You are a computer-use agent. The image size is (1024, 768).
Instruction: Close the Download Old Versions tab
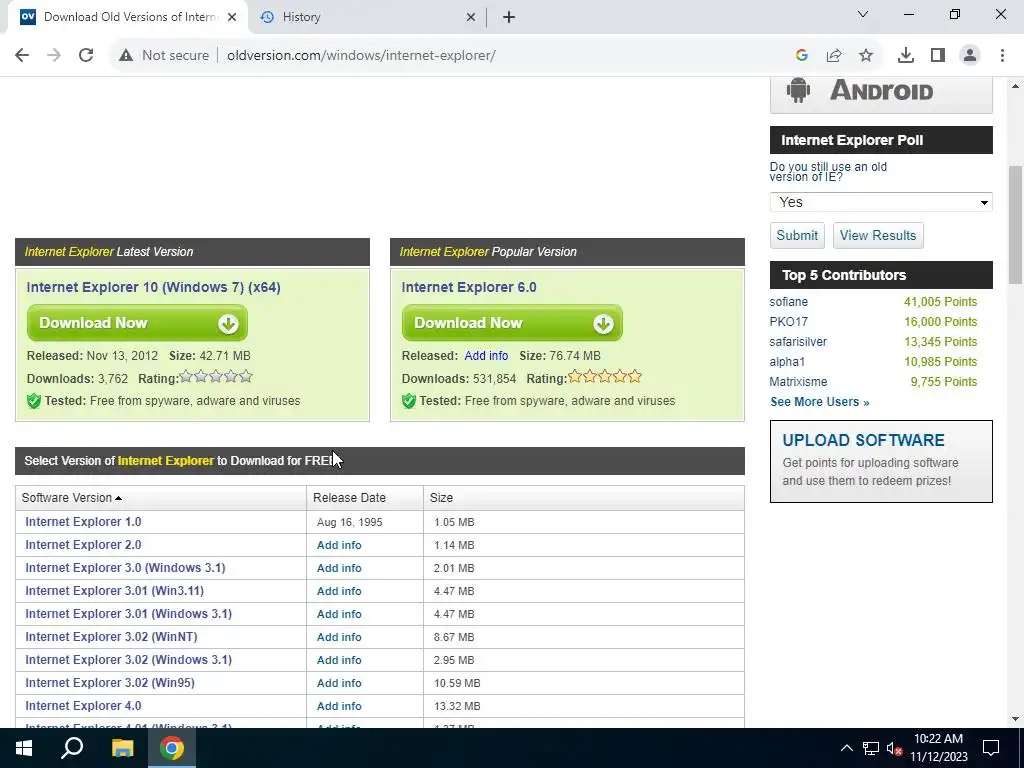point(232,18)
